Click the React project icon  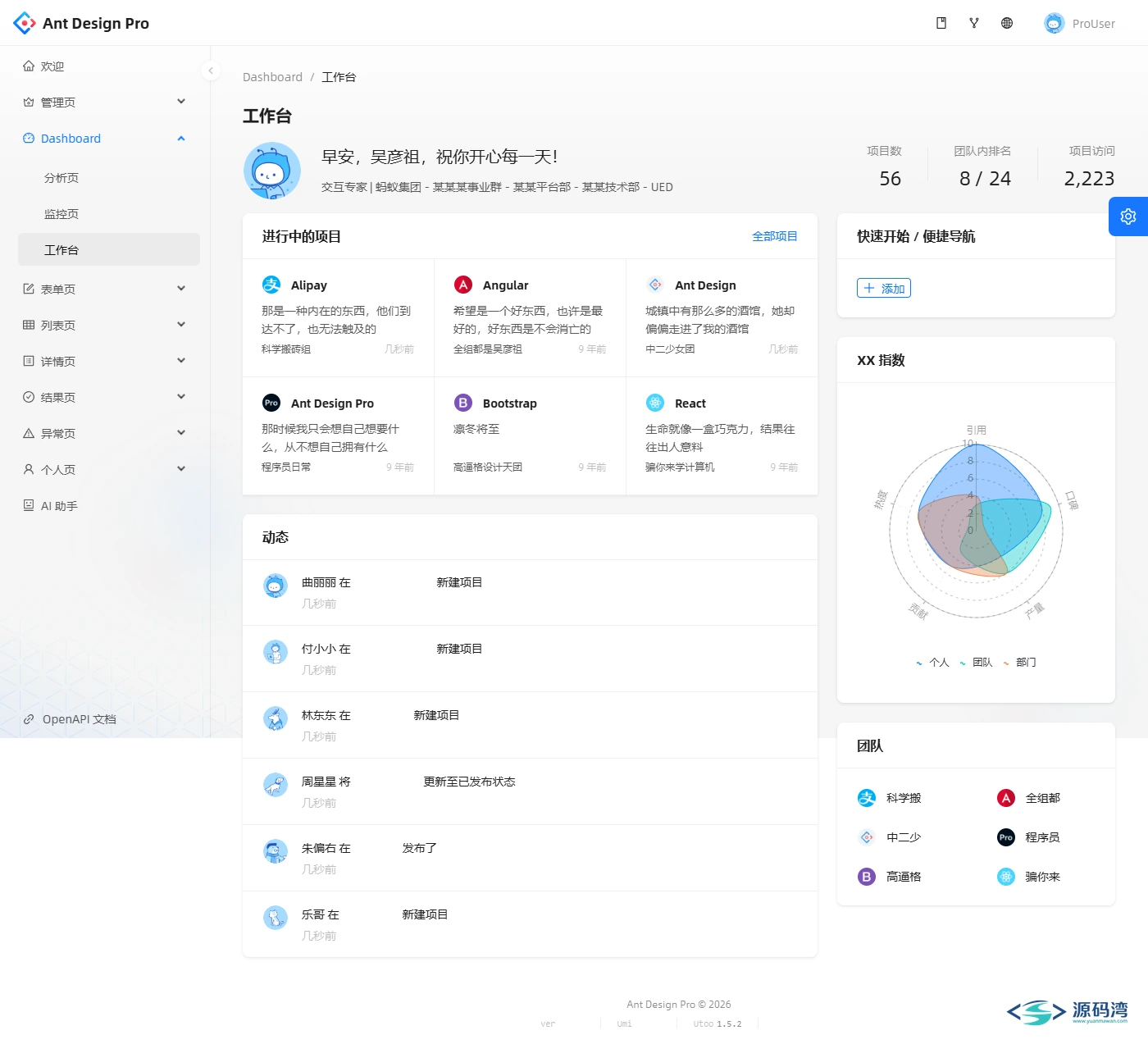pos(655,403)
